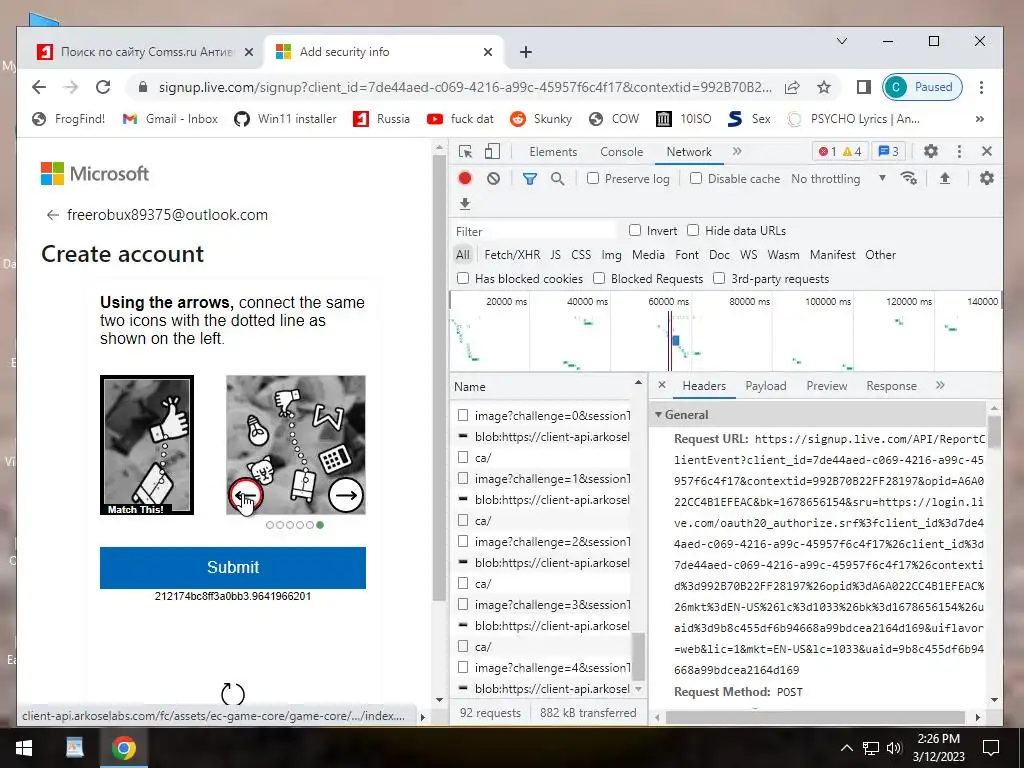Bookmark this page with the star
The height and width of the screenshot is (768, 1024).
[824, 87]
